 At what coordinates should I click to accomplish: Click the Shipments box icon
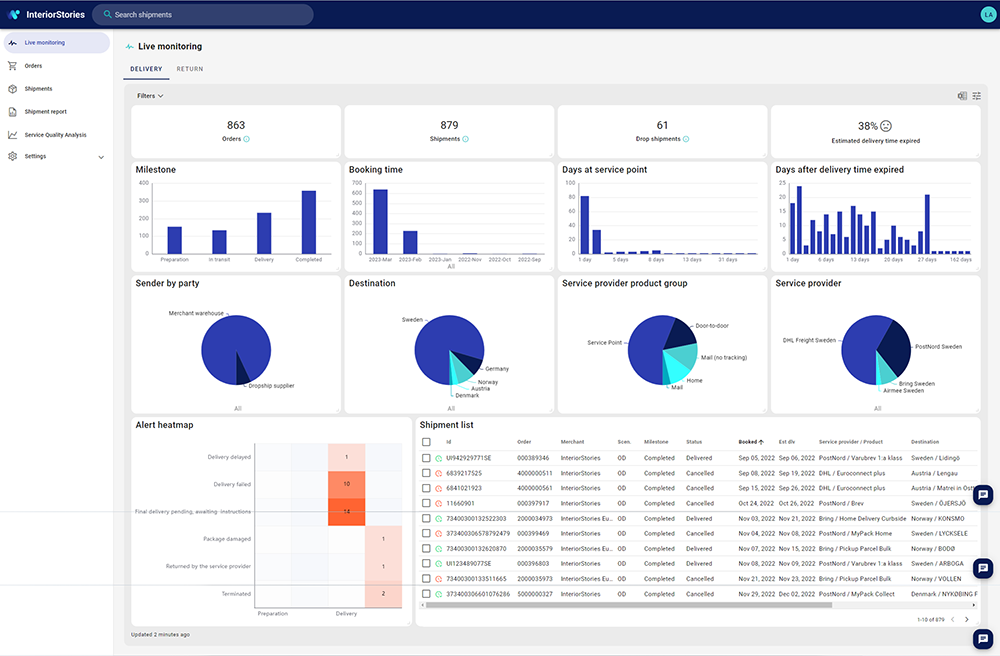pos(12,89)
